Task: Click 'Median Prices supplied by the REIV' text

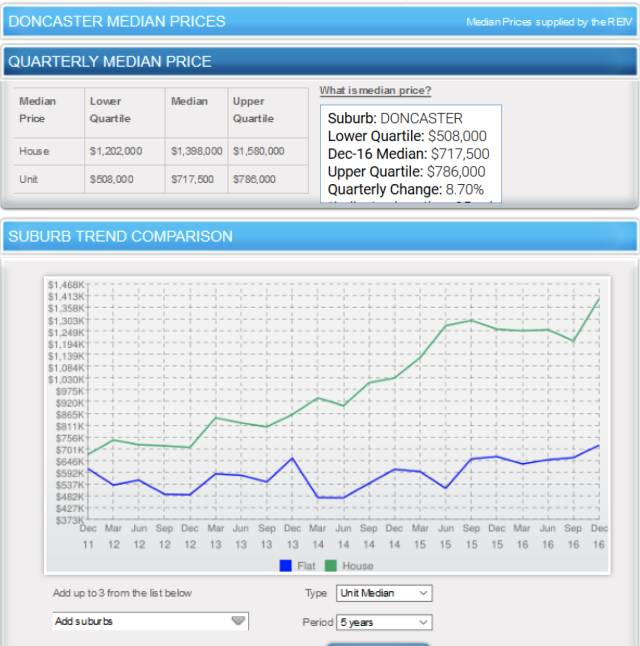Action: click(549, 22)
